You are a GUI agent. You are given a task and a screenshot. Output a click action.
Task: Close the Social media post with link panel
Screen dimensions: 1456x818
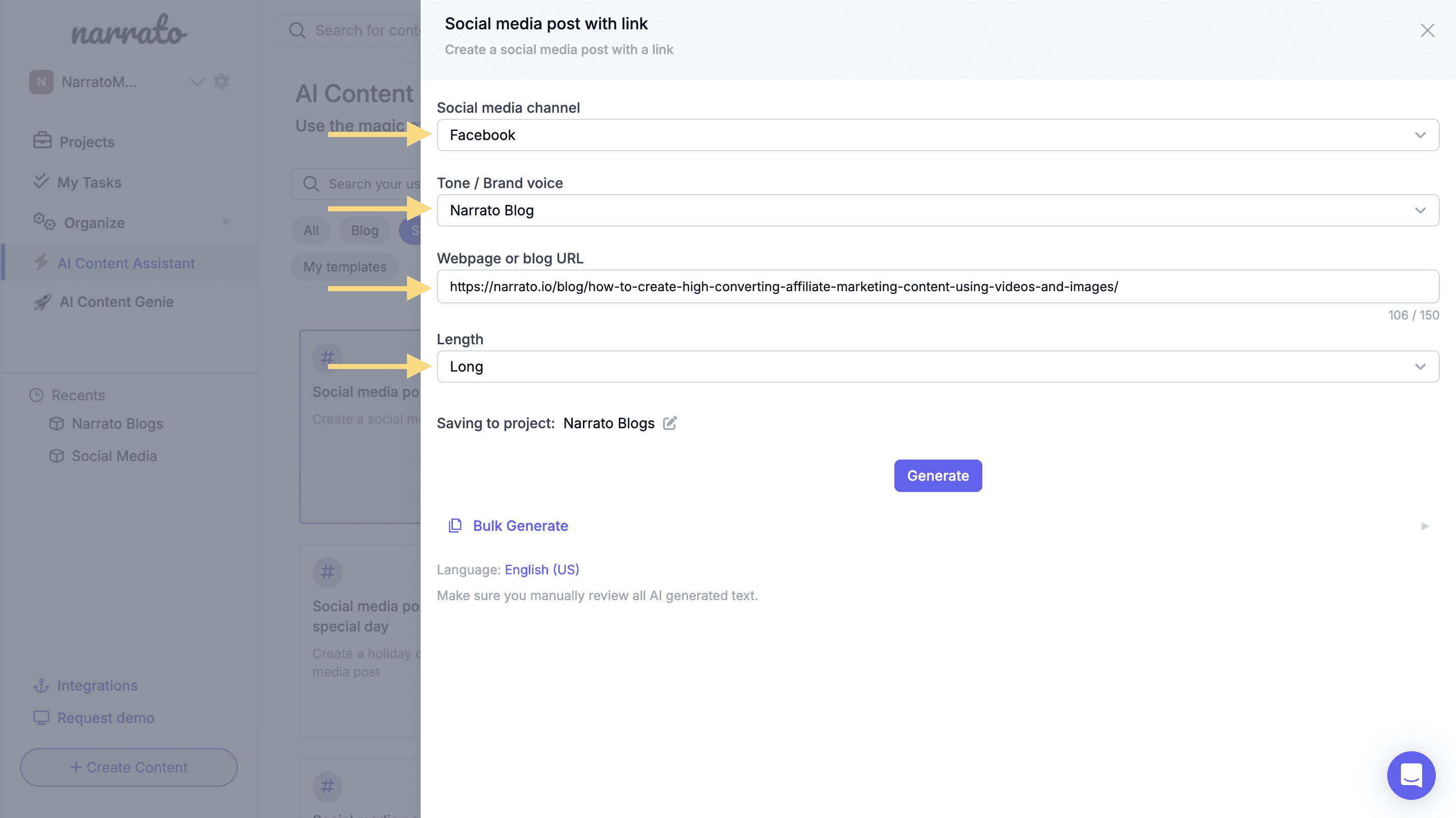pos(1427,30)
